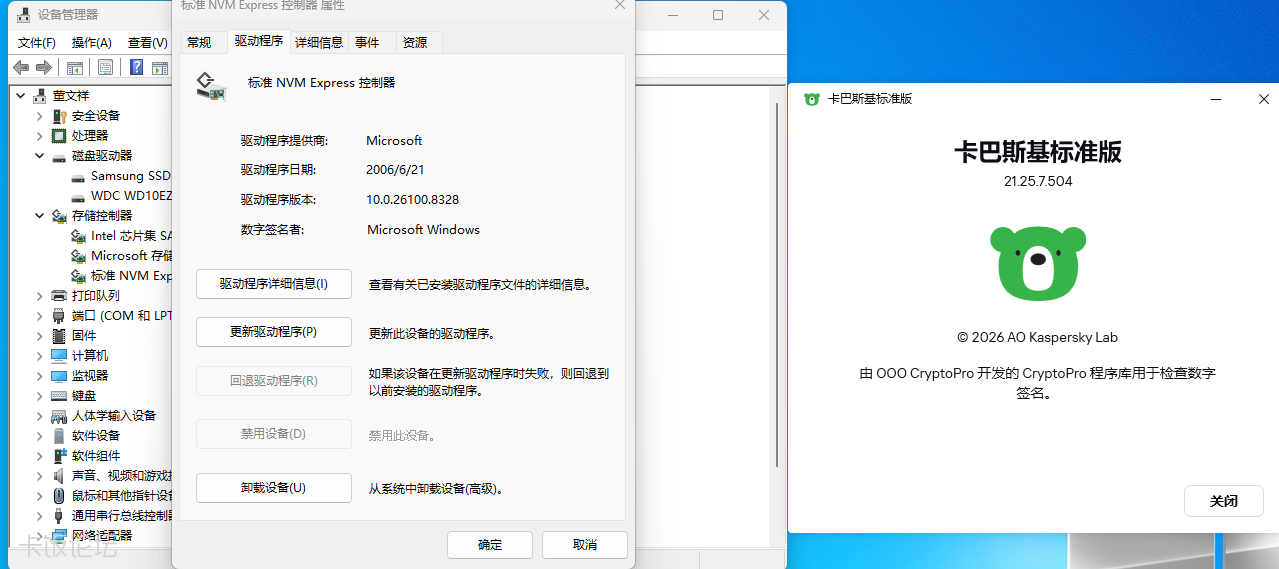Select the 声音、视频和游戏 speaker icon
The height and width of the screenshot is (569, 1279).
click(x=59, y=475)
